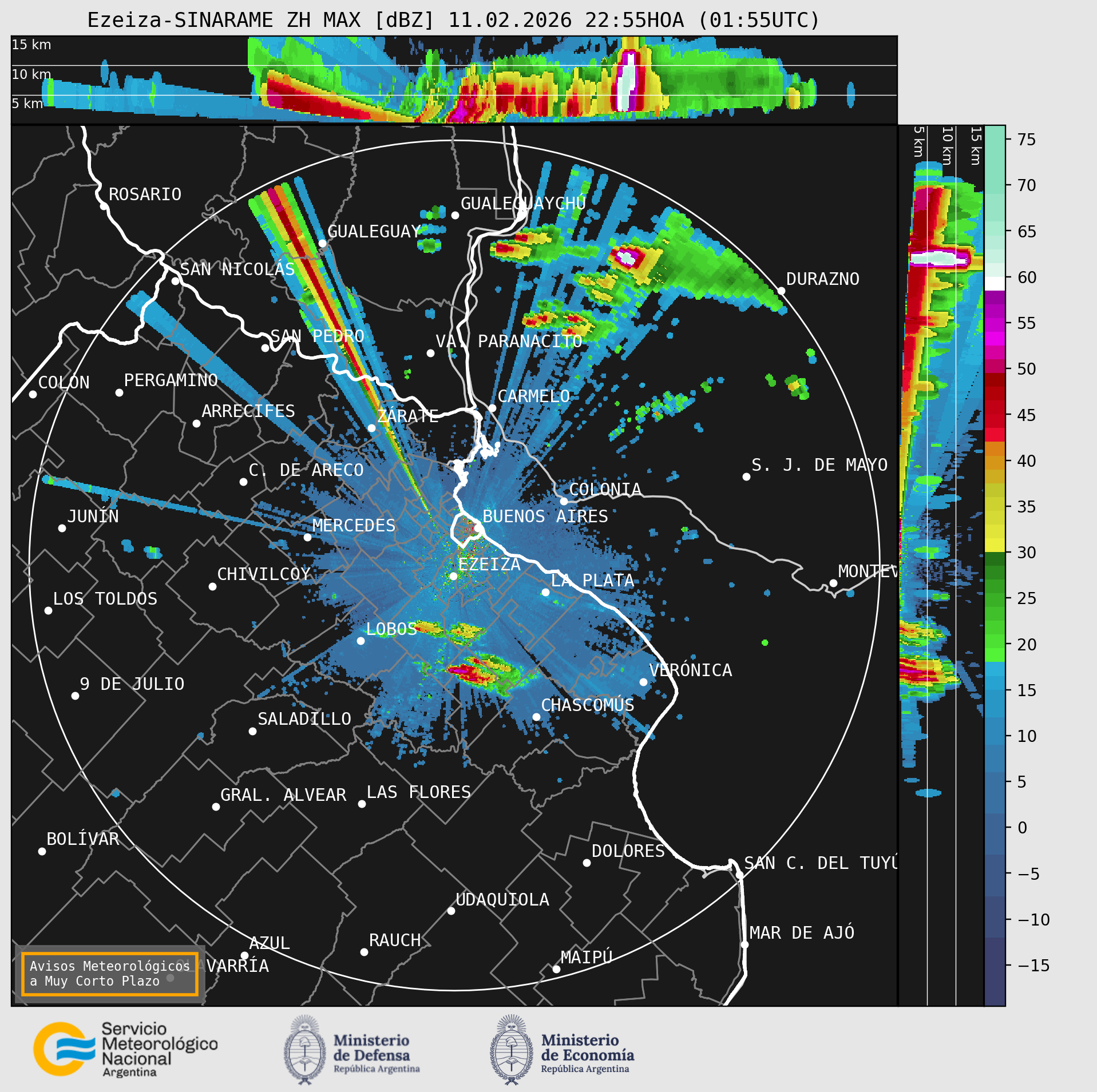
Task: Click the MONTEV city label at right edge
Action: coord(868,571)
